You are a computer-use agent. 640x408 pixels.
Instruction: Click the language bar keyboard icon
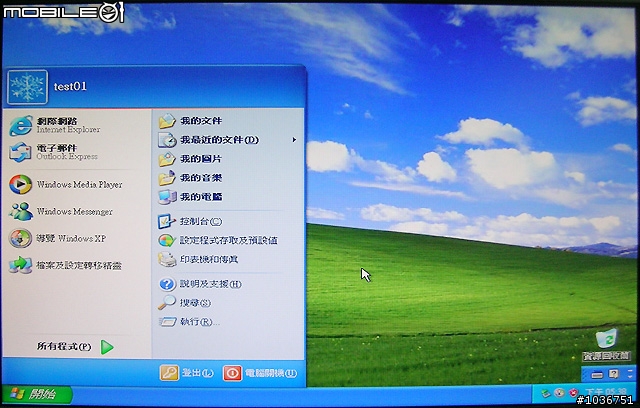[x=597, y=375]
